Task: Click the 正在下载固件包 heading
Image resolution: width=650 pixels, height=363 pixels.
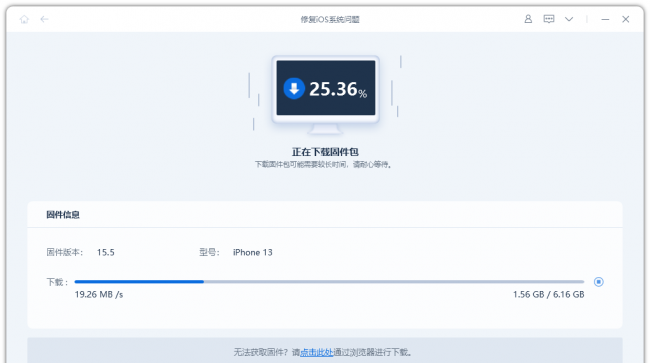Action: (325, 152)
